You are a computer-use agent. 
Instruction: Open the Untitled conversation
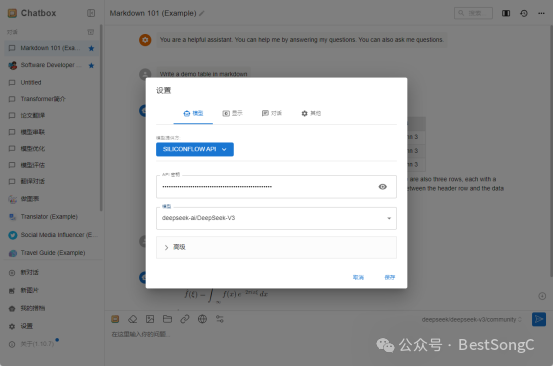51,82
